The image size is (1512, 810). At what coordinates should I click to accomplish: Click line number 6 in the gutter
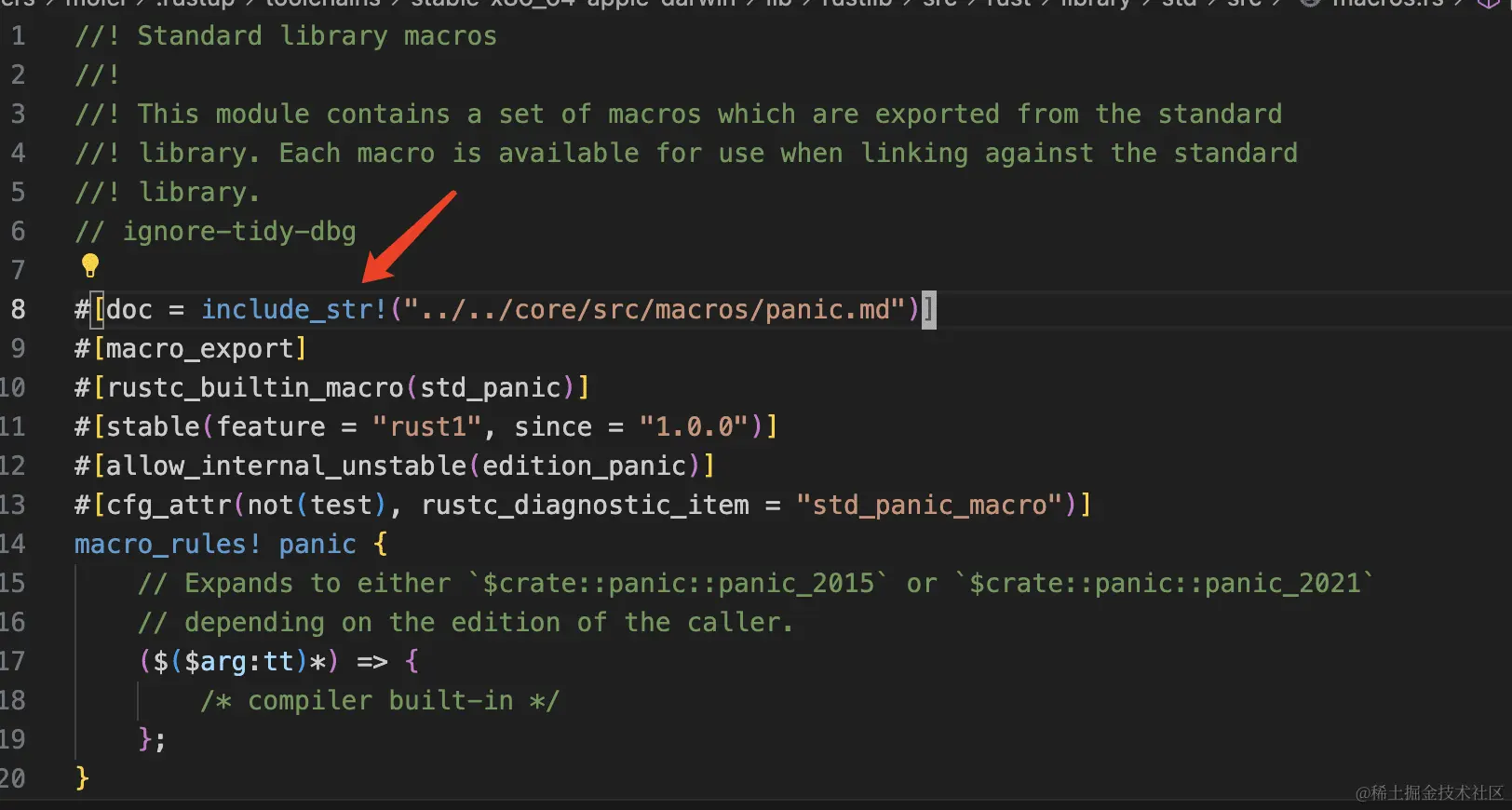tap(18, 231)
